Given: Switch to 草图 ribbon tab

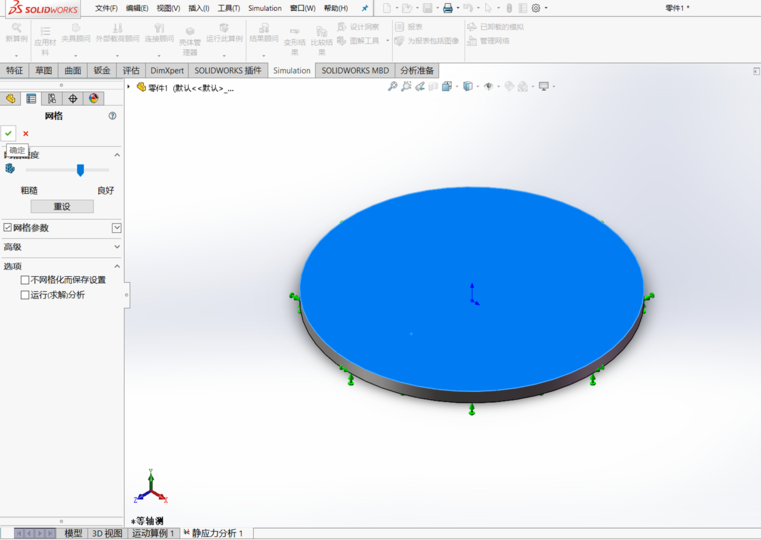Looking at the screenshot, I should point(44,70).
